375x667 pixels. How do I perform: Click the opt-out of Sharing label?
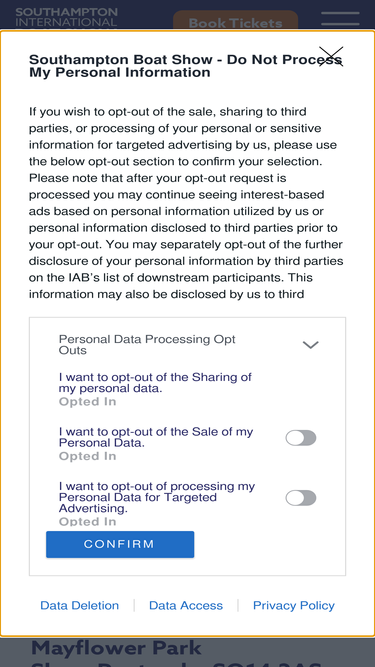tap(155, 382)
